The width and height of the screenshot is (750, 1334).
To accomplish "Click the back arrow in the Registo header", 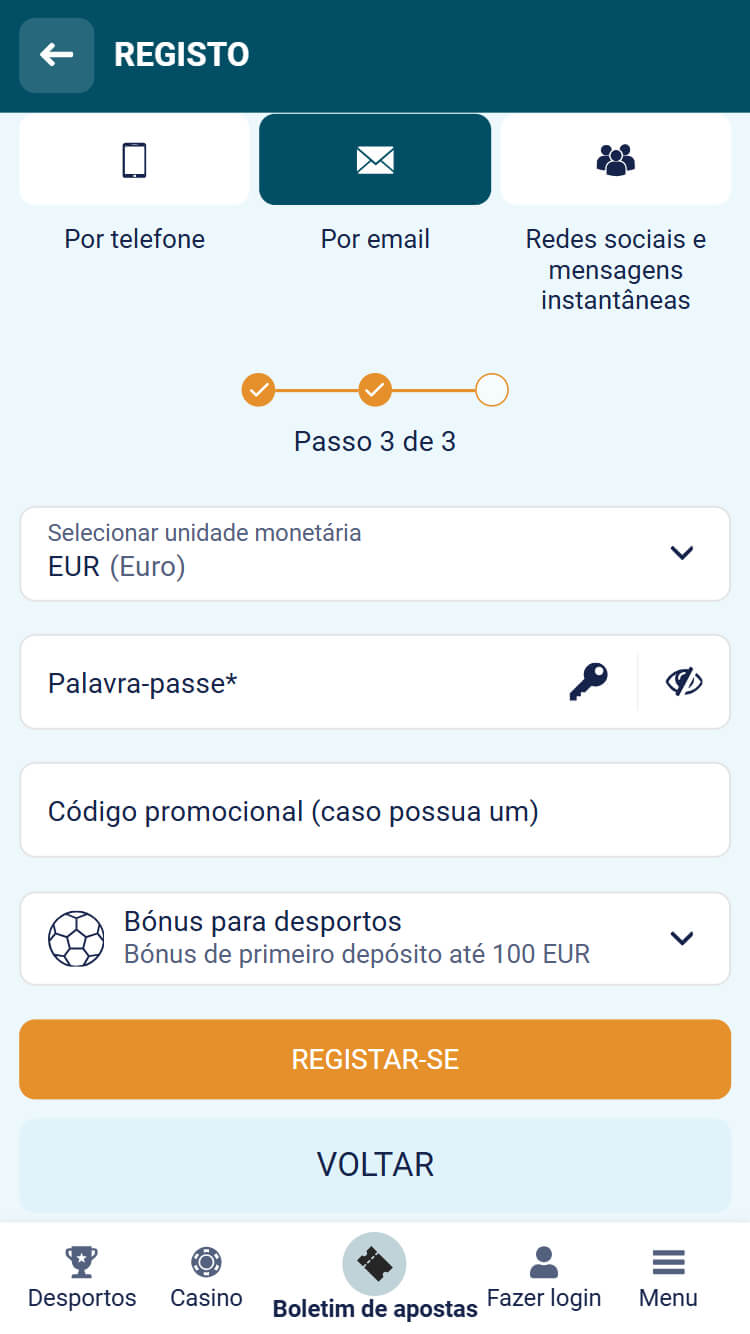I will click(56, 55).
